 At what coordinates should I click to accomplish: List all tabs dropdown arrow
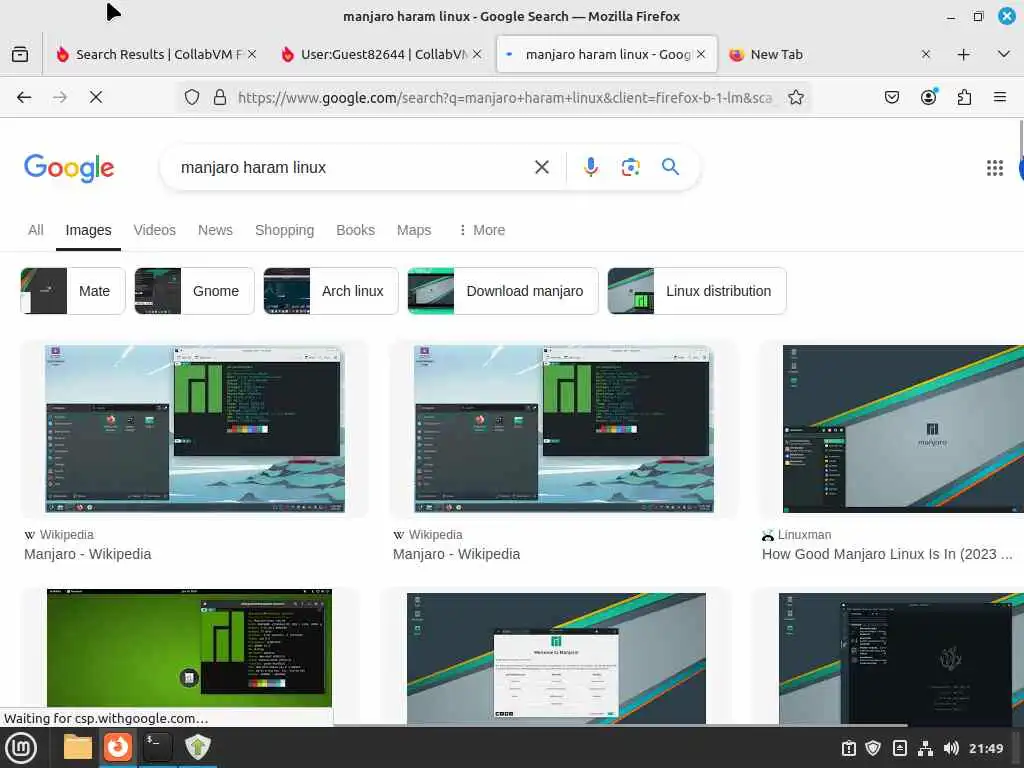tap(1004, 54)
